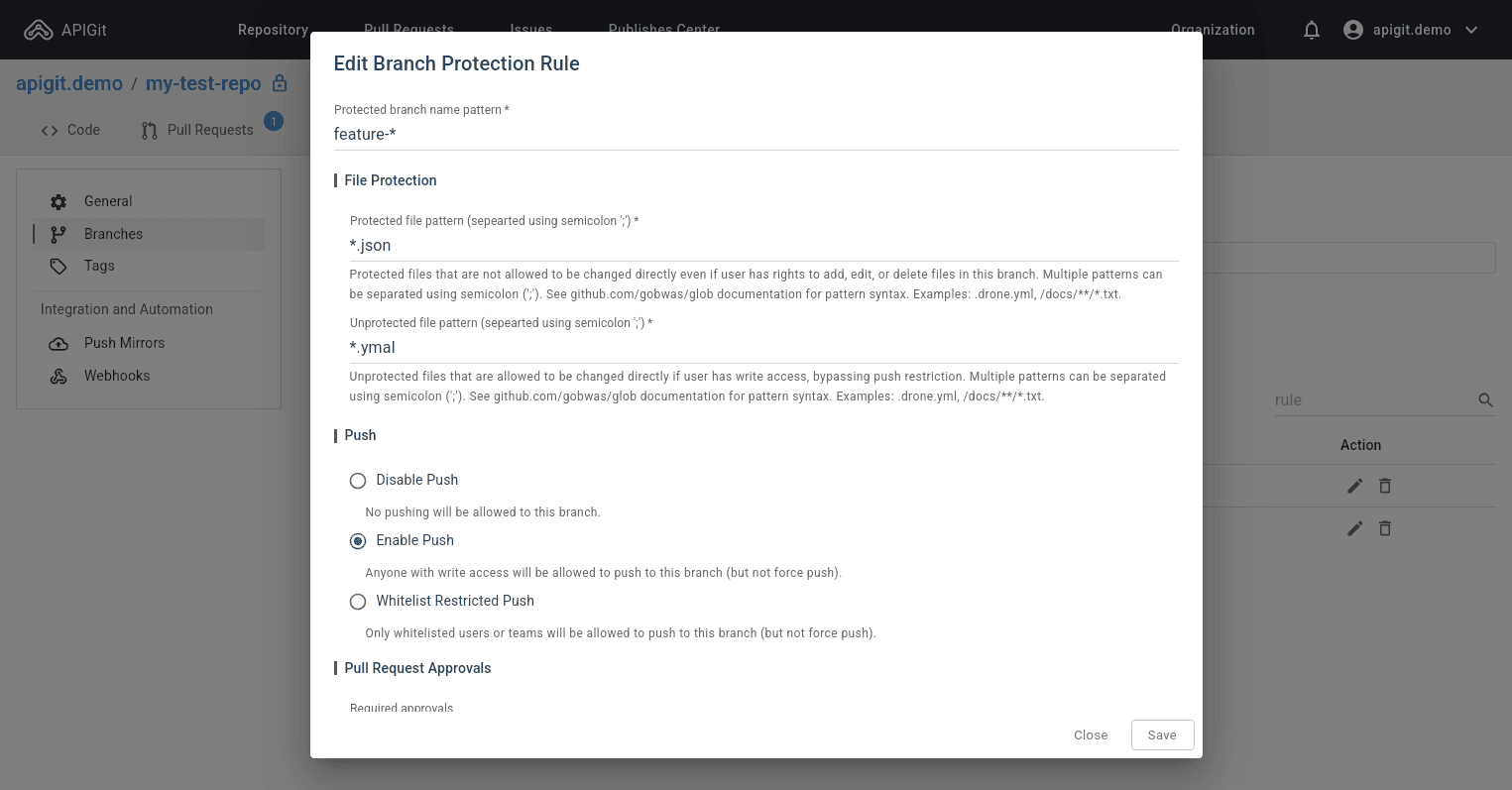
Task: Click the File Protection section heading
Action: (391, 180)
